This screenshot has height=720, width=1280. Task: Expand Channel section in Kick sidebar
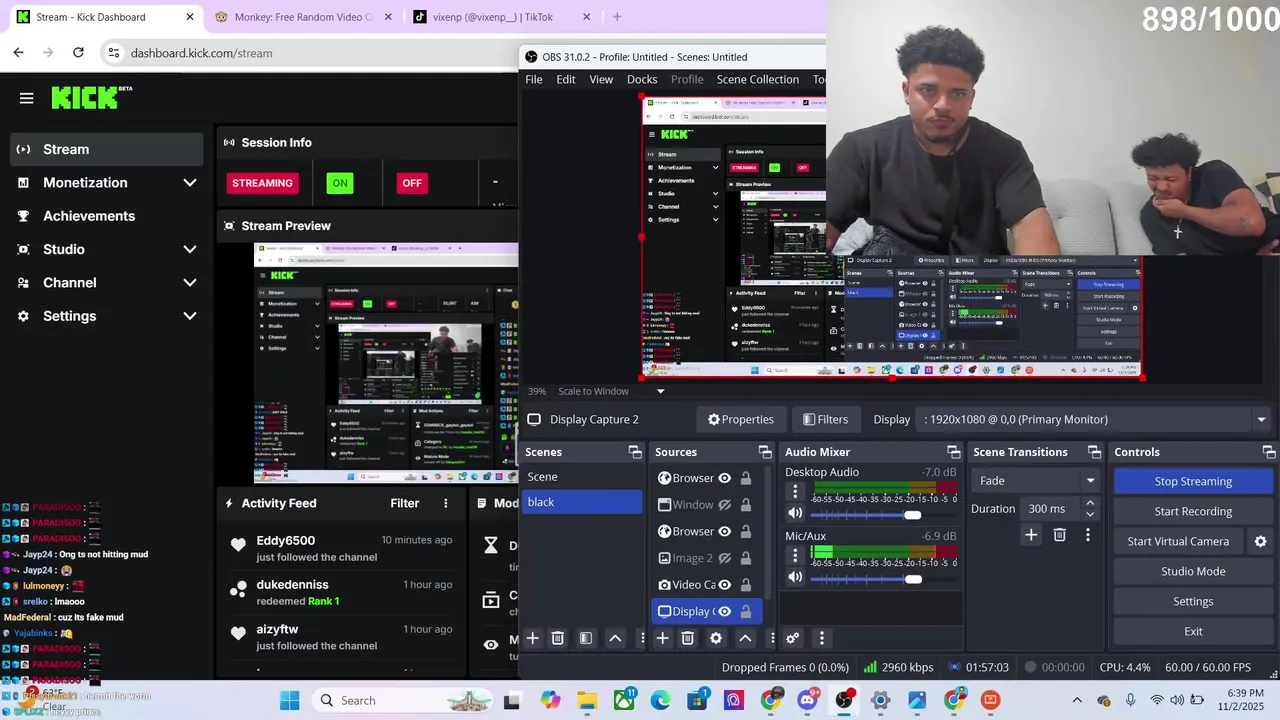[190, 282]
